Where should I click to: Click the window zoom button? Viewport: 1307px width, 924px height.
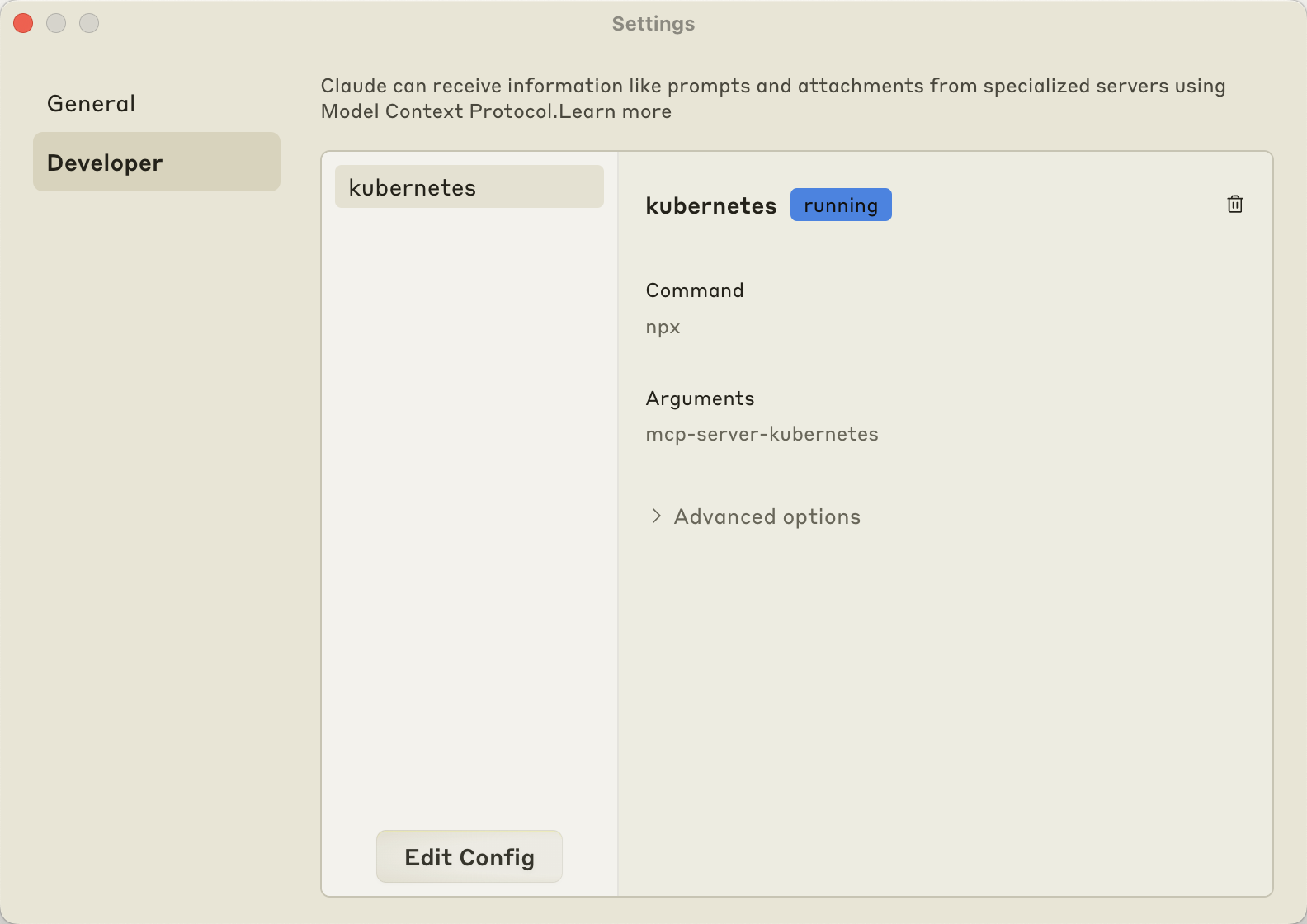(89, 23)
